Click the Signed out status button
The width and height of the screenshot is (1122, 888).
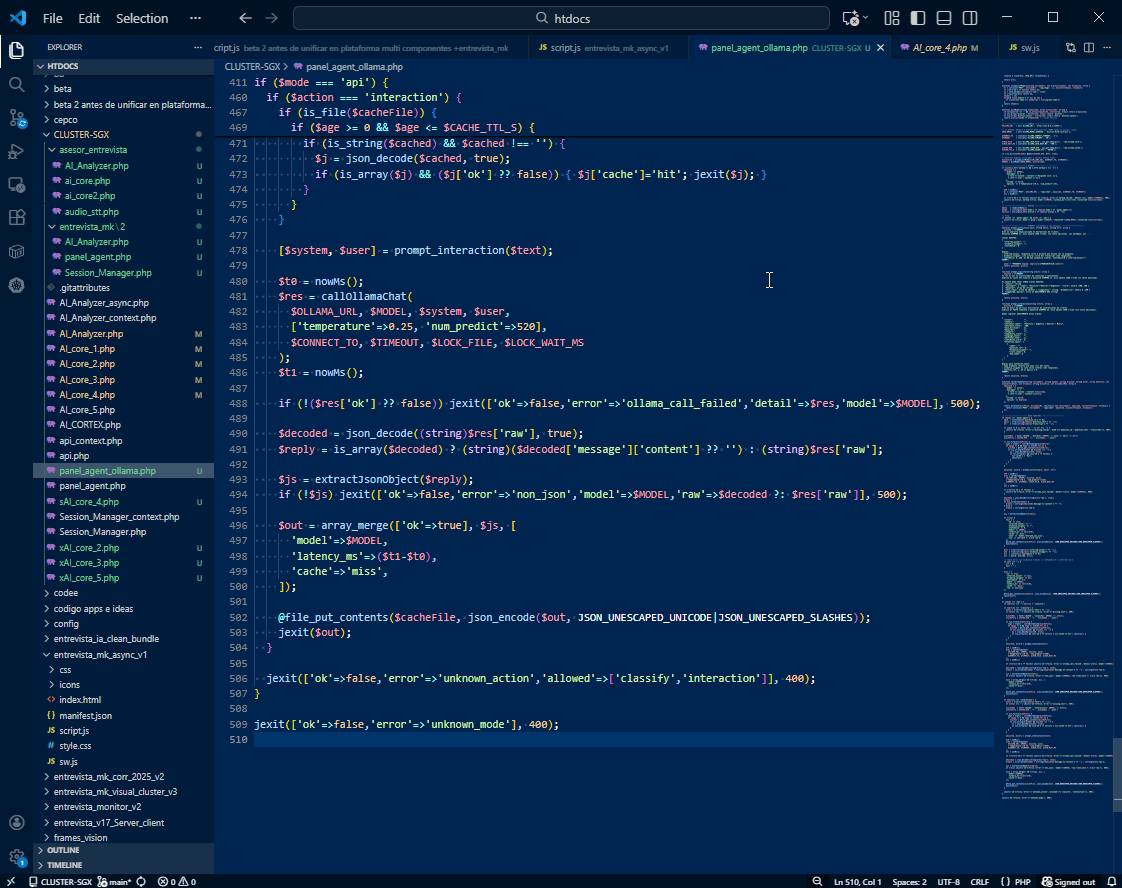tap(1068, 881)
